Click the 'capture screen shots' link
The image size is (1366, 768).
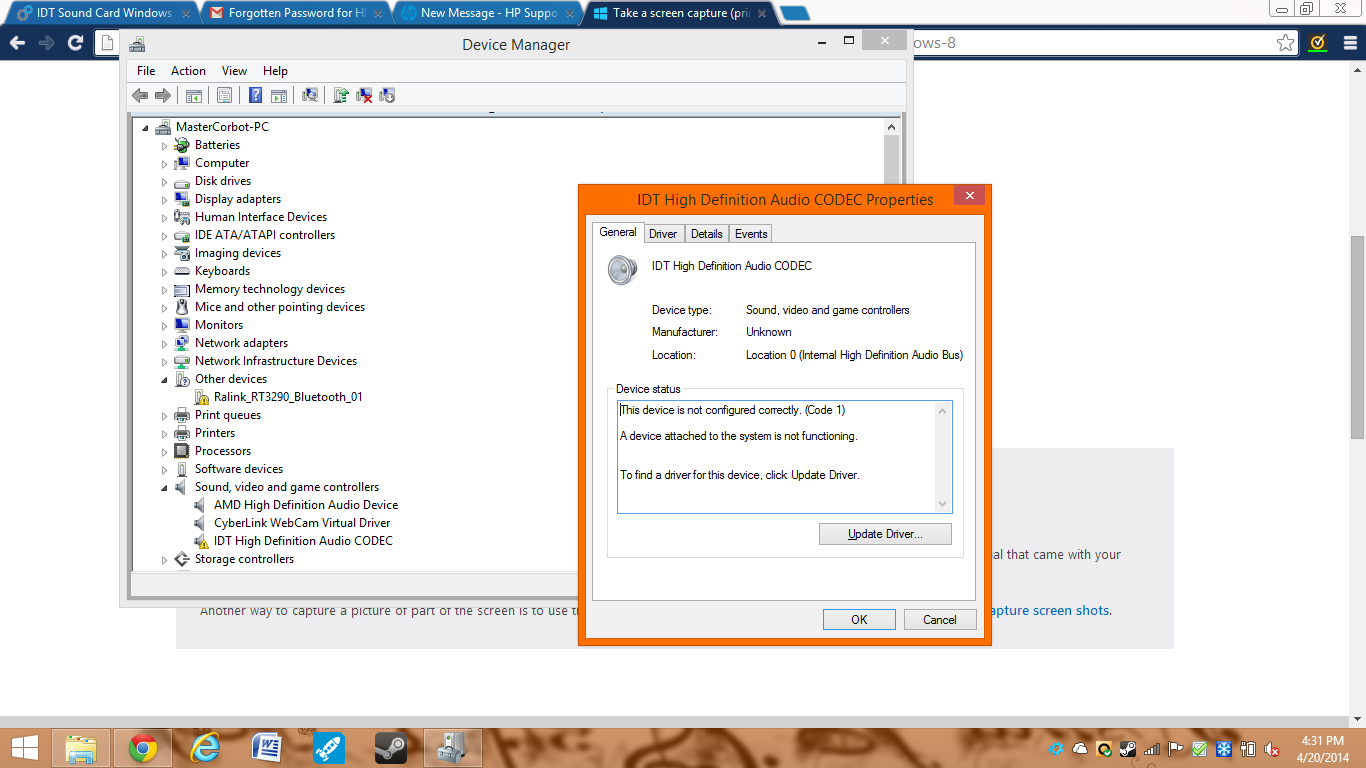tap(1049, 611)
